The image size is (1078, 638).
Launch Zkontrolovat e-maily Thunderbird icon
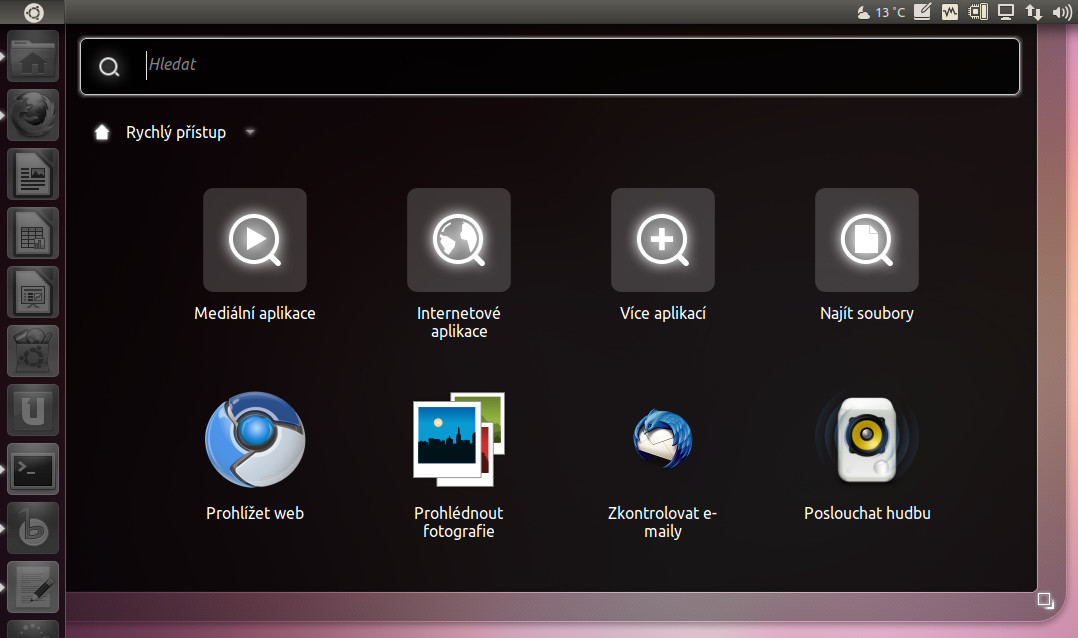662,440
